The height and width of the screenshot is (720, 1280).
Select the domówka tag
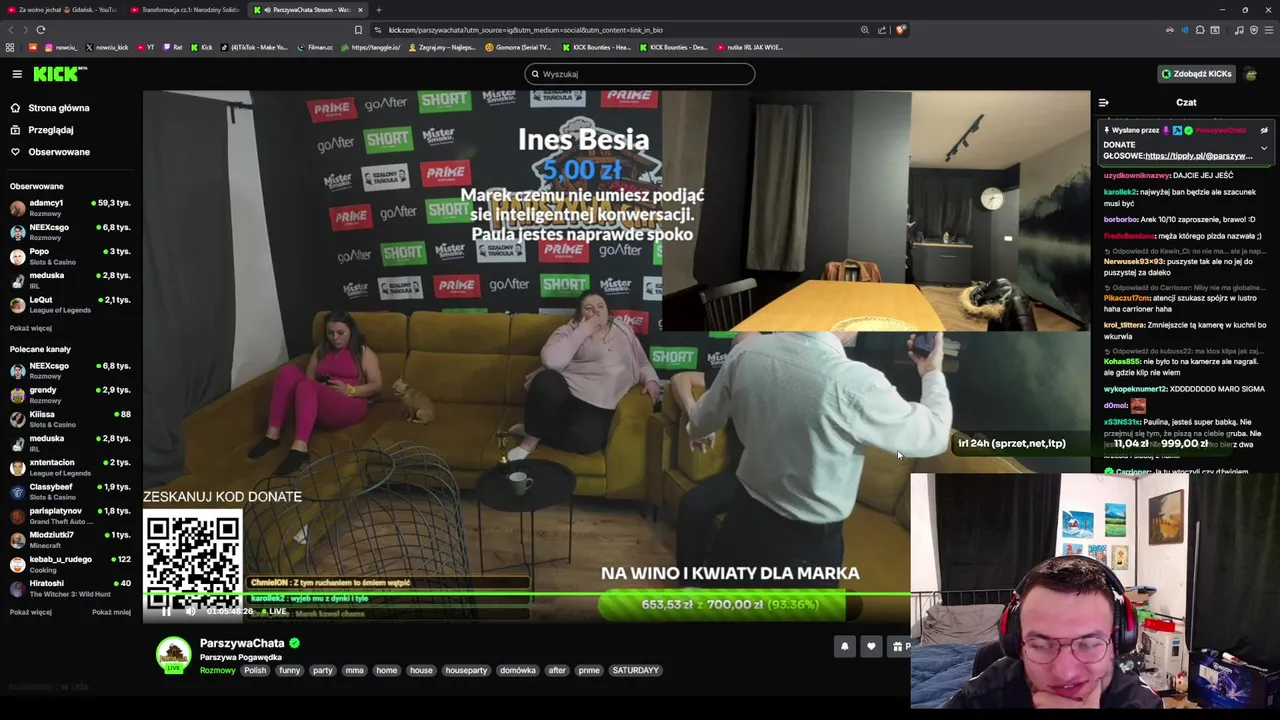(x=518, y=670)
